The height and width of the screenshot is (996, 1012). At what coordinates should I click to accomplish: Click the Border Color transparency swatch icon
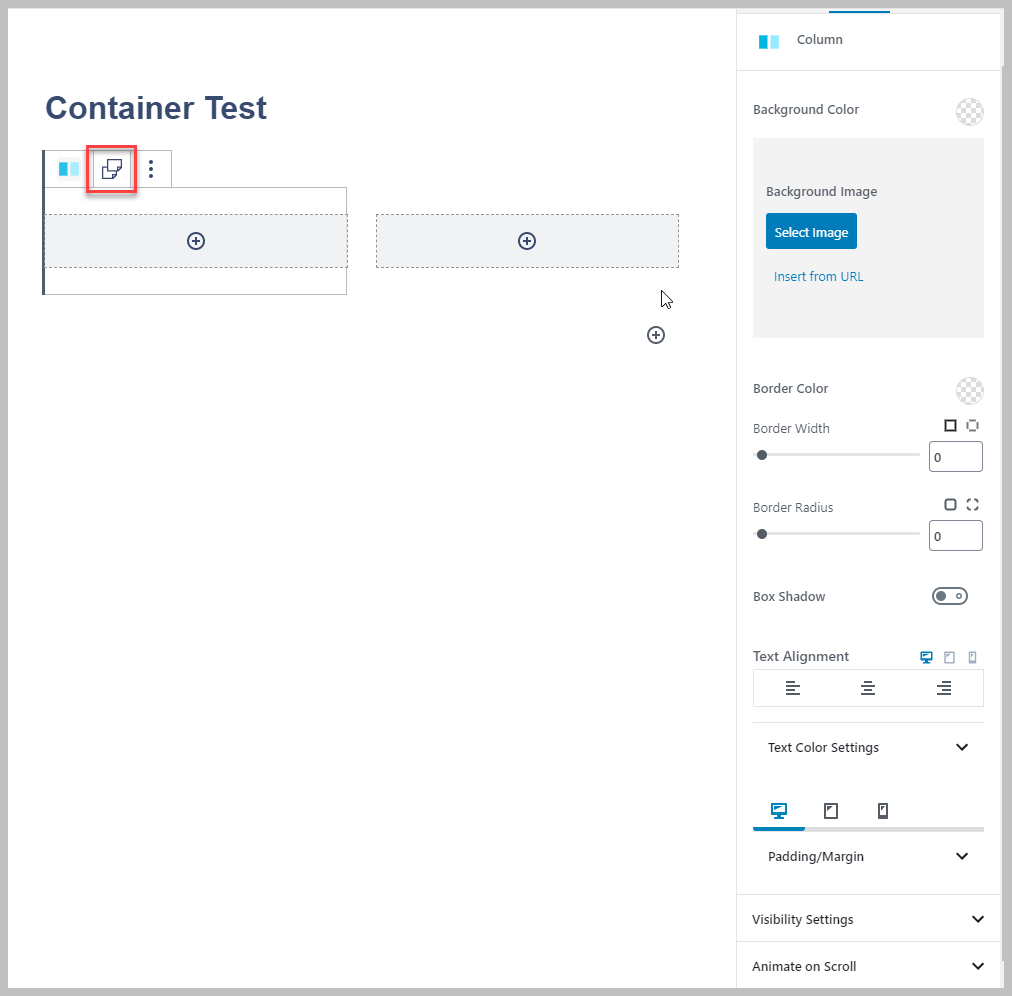click(969, 390)
